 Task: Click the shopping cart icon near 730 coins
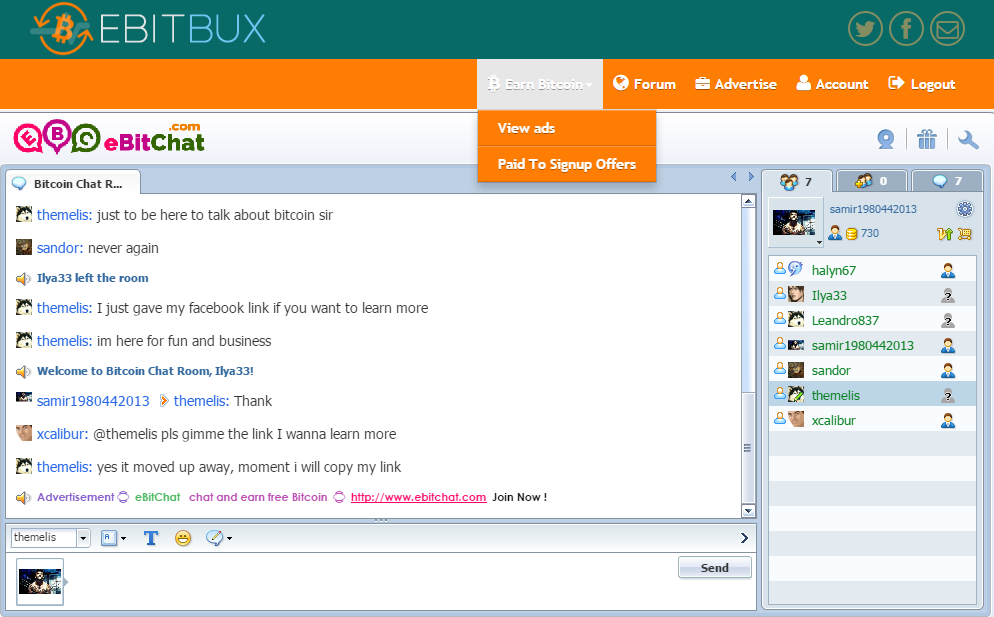tap(964, 233)
